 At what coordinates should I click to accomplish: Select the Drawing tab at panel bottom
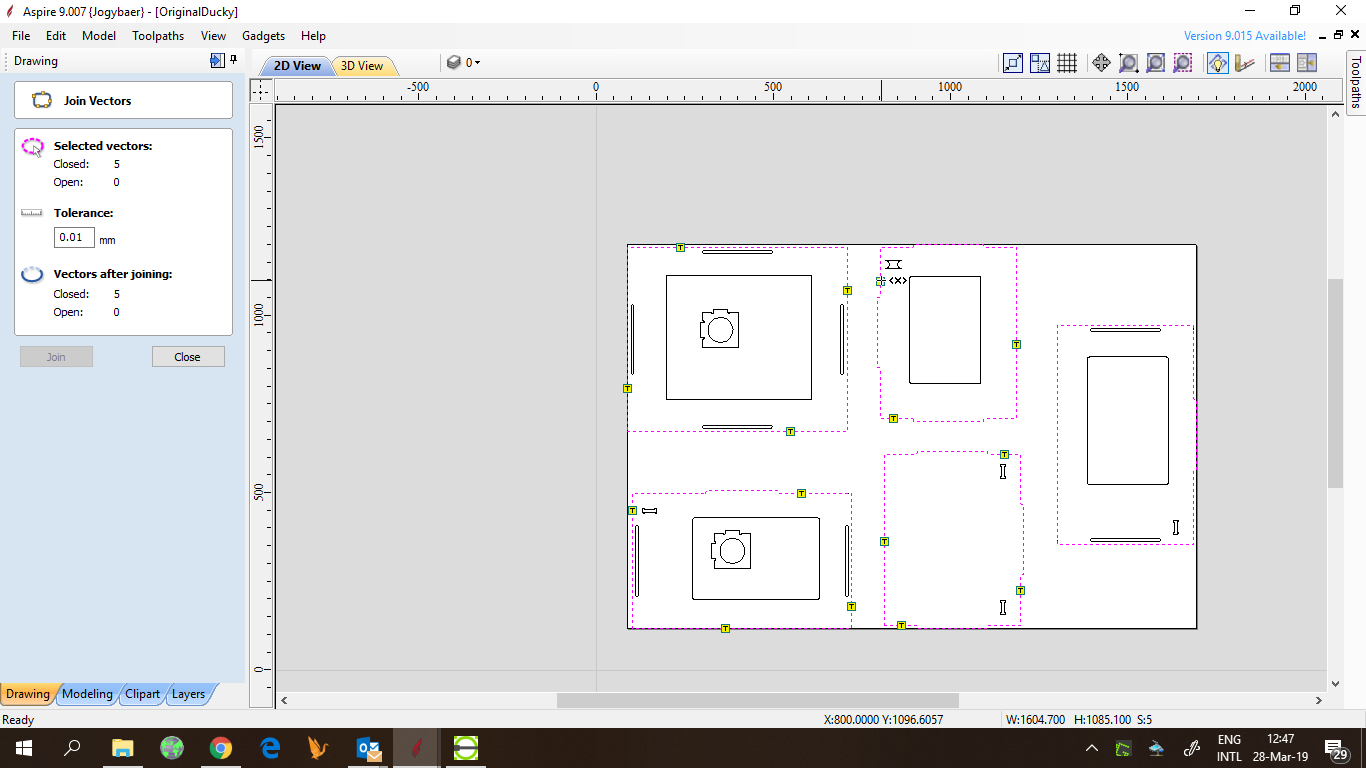[x=28, y=694]
